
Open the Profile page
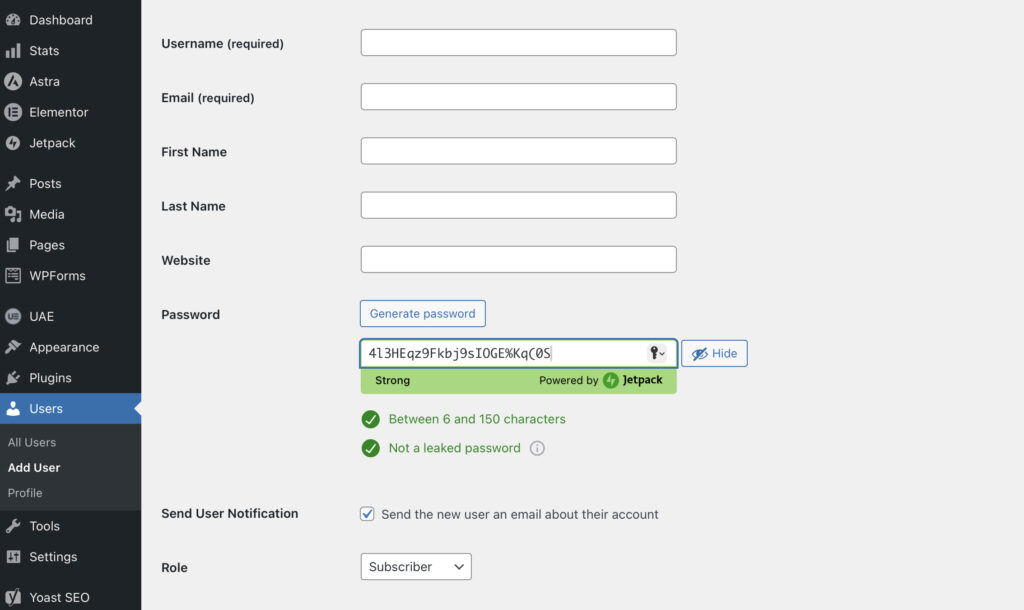(26, 493)
